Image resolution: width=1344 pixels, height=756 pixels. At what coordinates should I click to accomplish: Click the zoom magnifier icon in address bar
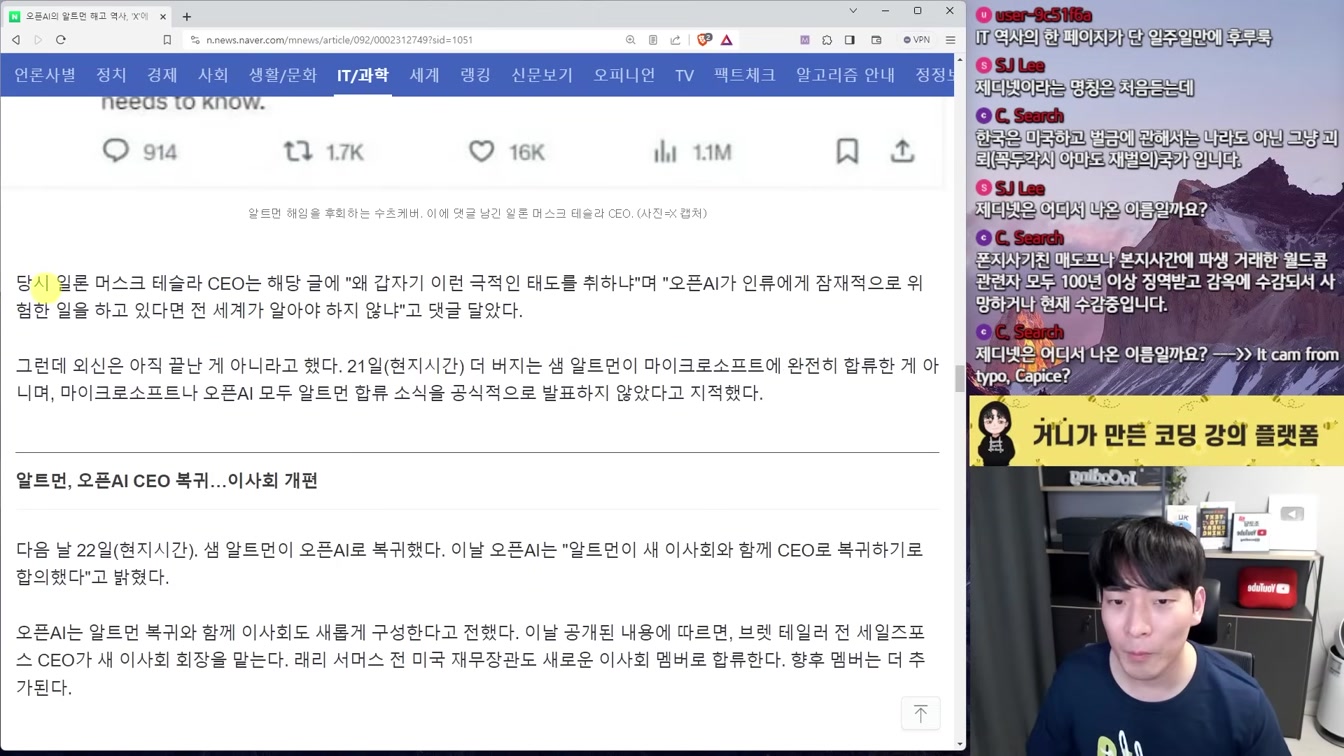click(630, 40)
